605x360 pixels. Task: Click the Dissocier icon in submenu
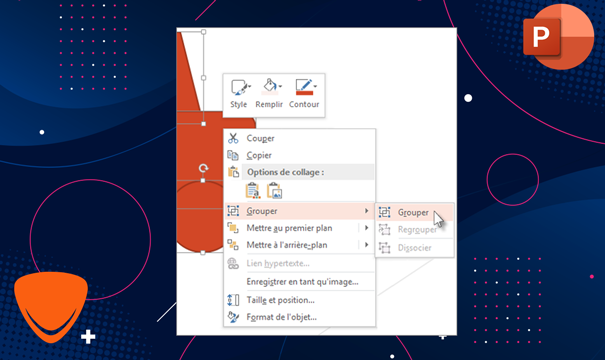(x=385, y=248)
